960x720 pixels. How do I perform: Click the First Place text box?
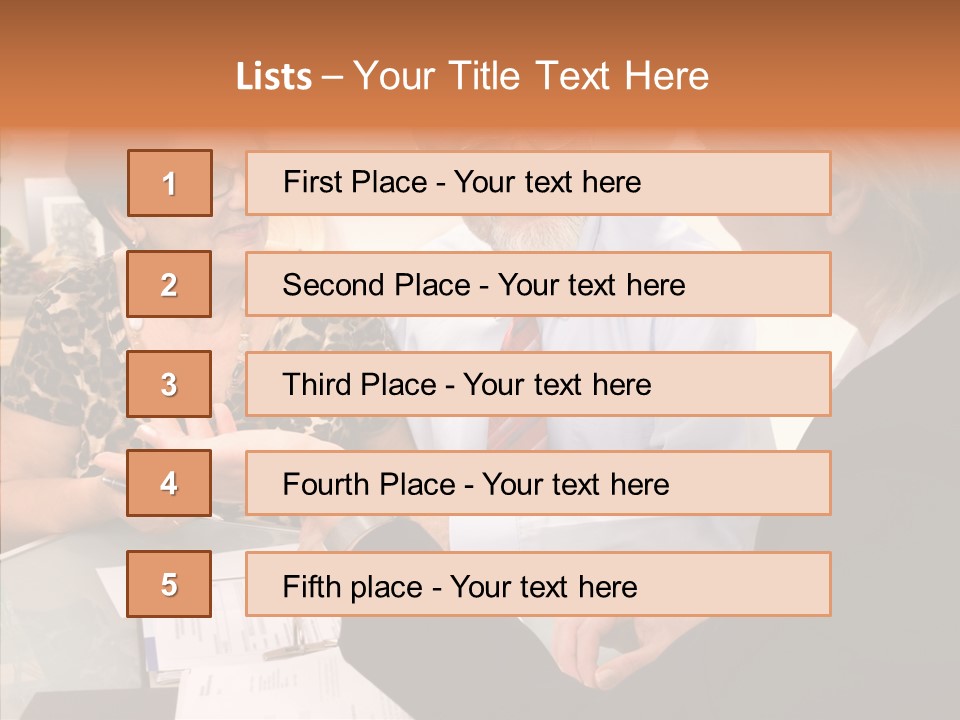coord(538,183)
